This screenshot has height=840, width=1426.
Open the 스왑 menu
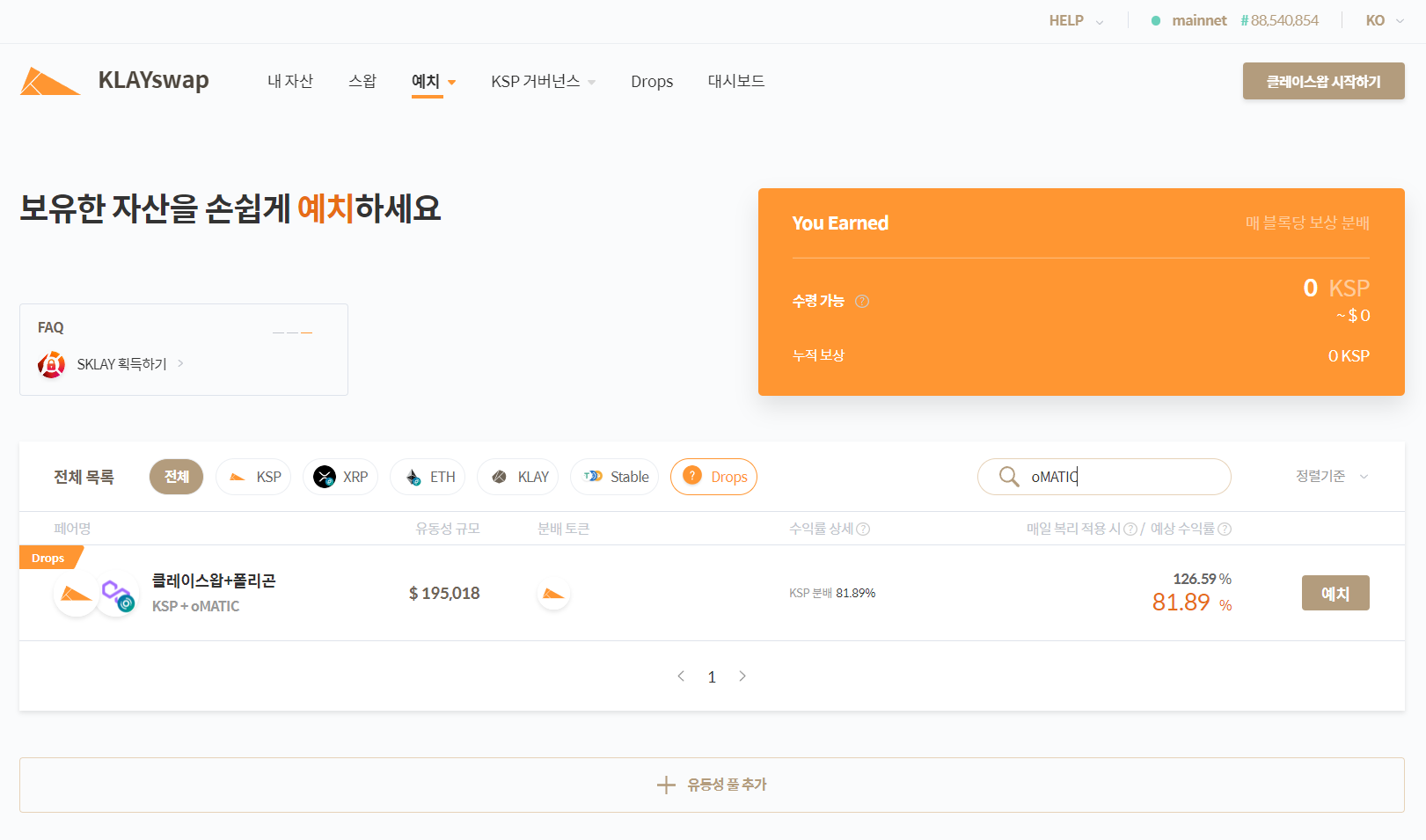tap(362, 81)
